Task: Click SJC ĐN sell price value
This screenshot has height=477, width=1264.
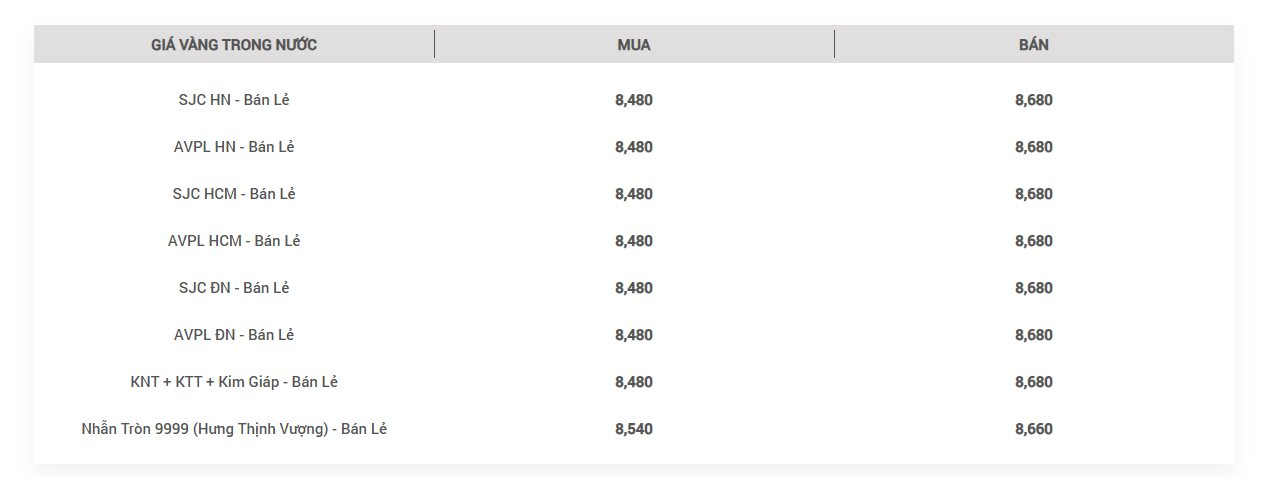Action: point(1034,288)
